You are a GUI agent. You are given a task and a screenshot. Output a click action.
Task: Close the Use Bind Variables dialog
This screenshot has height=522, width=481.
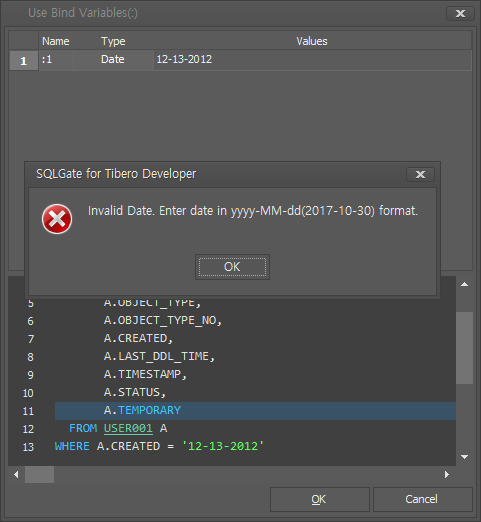[x=460, y=13]
